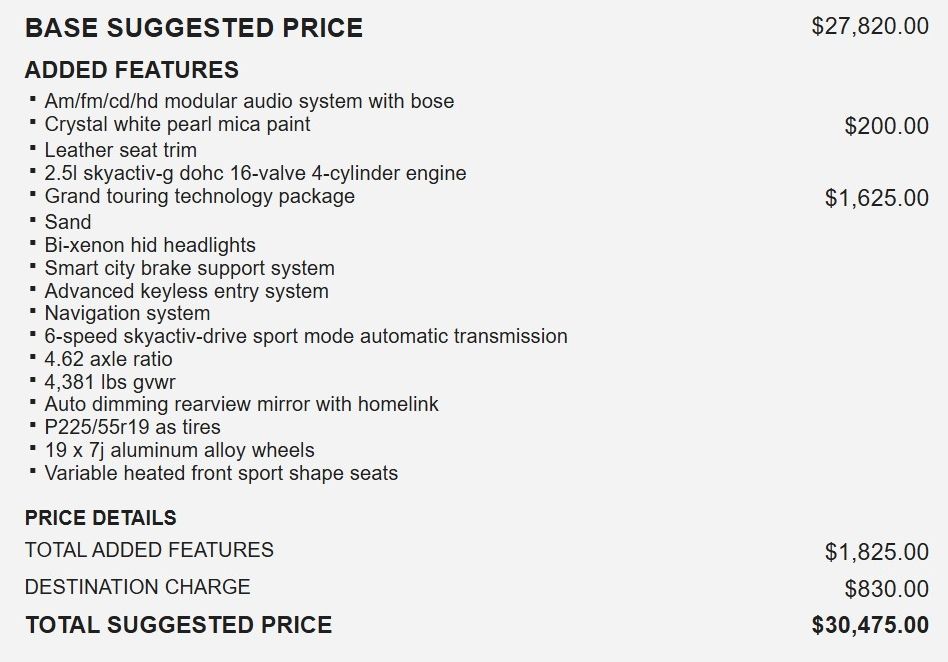Click Smart city brake support system
948x662 pixels.
point(189,268)
